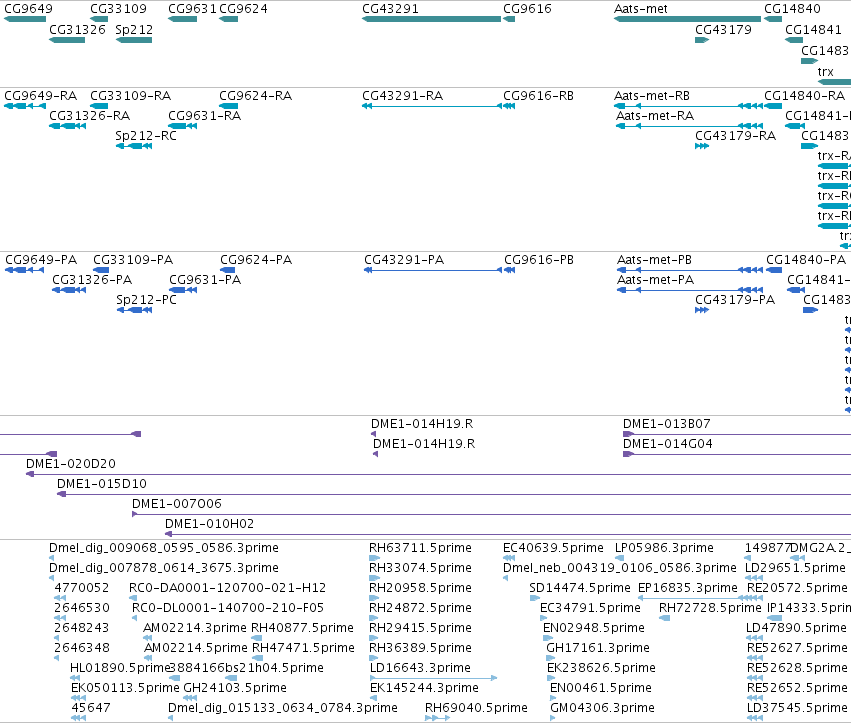This screenshot has width=851, height=723.
Task: Click Dmel_dig_009068_0595_0586.3prime label
Action: 164,548
